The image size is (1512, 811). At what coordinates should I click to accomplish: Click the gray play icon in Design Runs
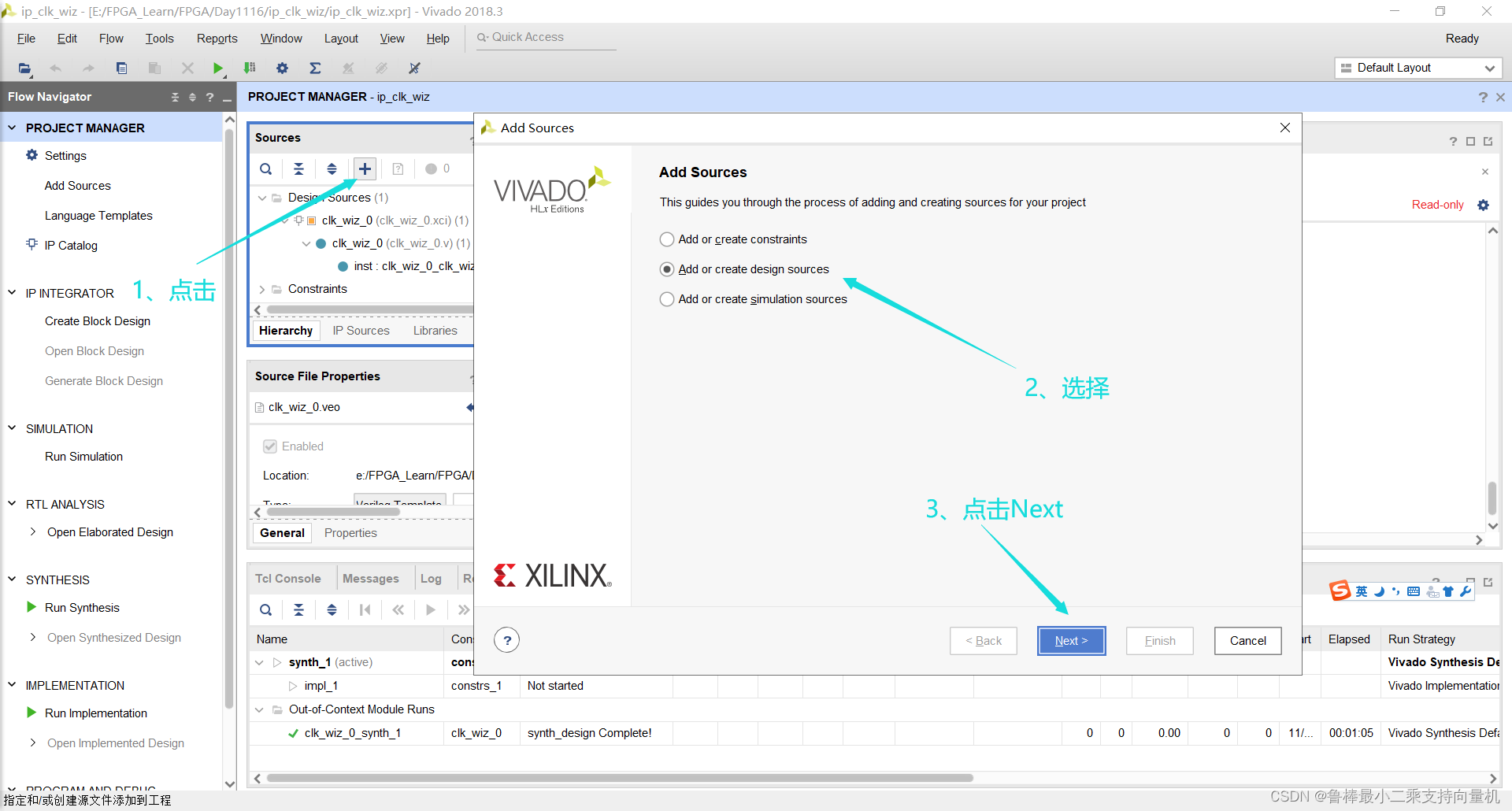[431, 609]
